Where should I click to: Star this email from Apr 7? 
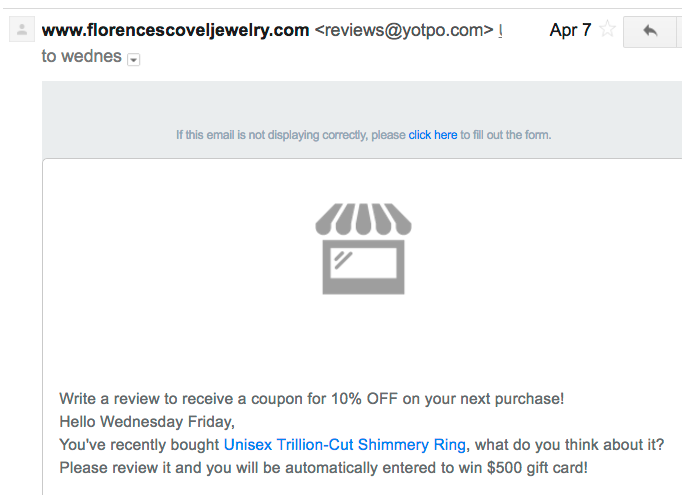point(607,30)
